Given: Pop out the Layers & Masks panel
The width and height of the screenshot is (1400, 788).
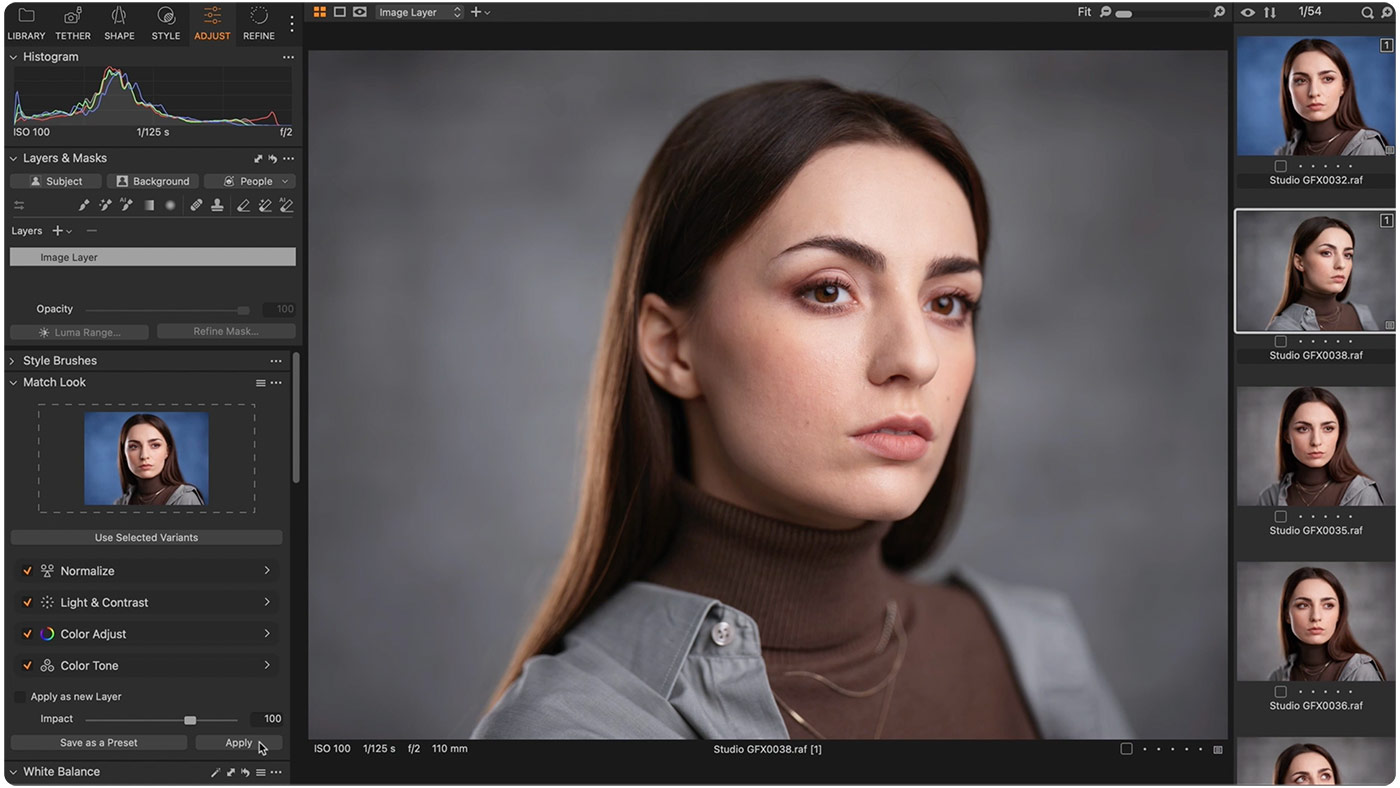Looking at the screenshot, I should 258,159.
